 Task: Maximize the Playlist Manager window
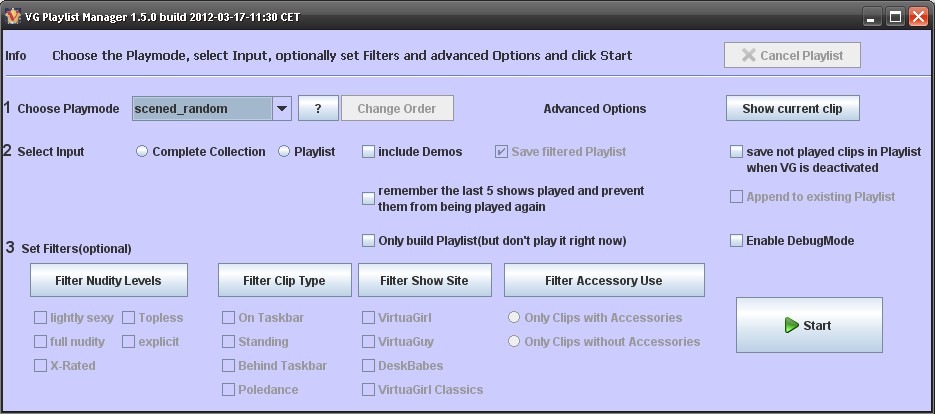tap(895, 17)
